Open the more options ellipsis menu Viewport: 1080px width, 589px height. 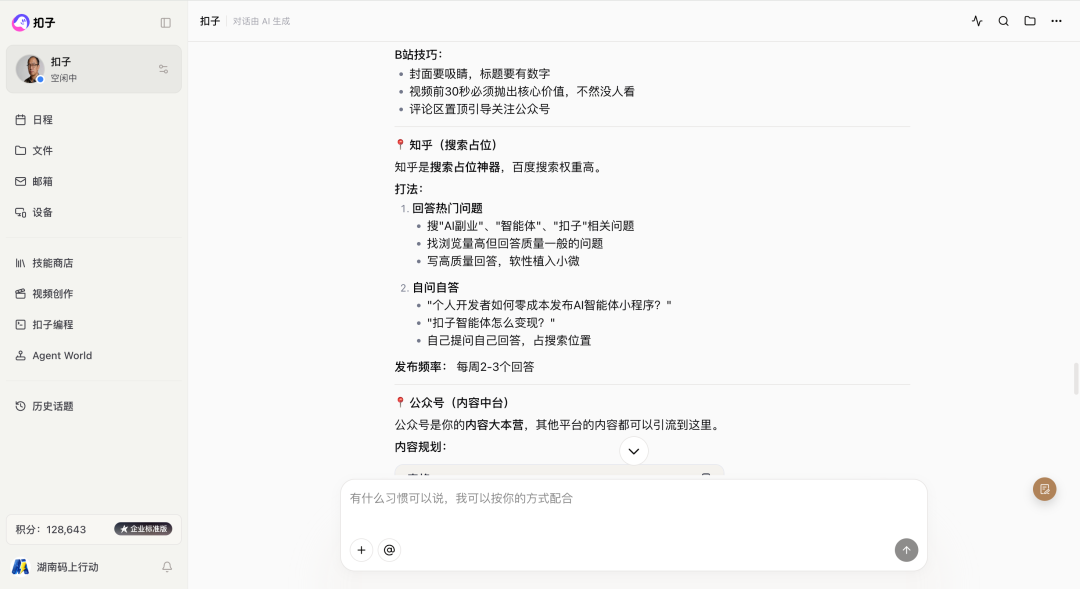click(x=1056, y=21)
